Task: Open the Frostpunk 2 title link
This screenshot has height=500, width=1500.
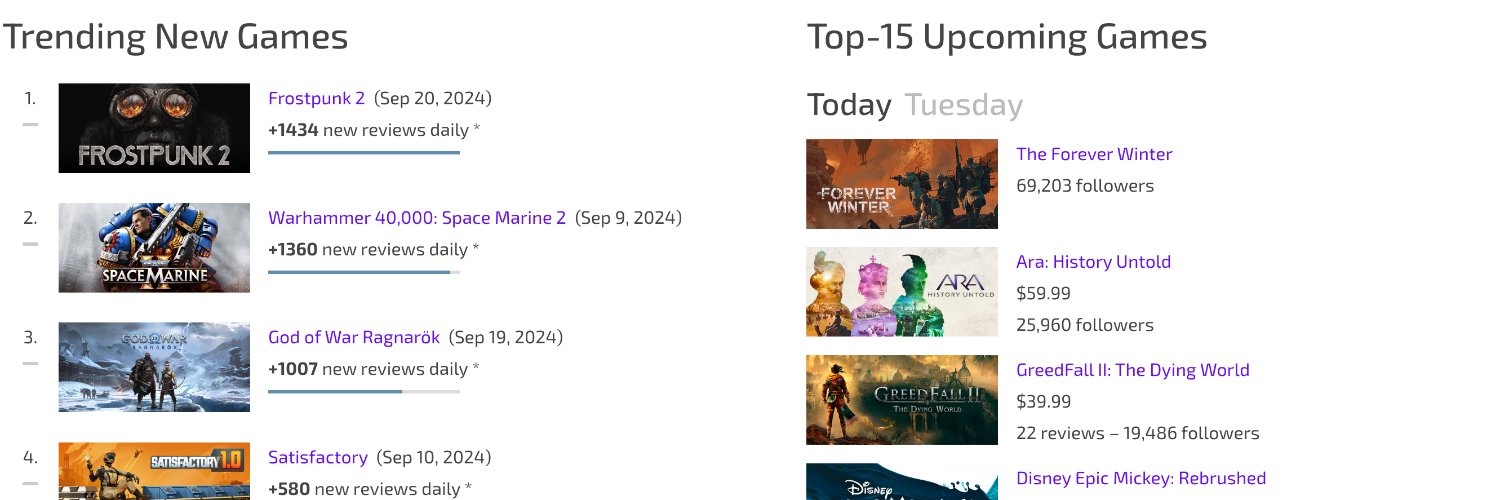Action: coord(317,98)
